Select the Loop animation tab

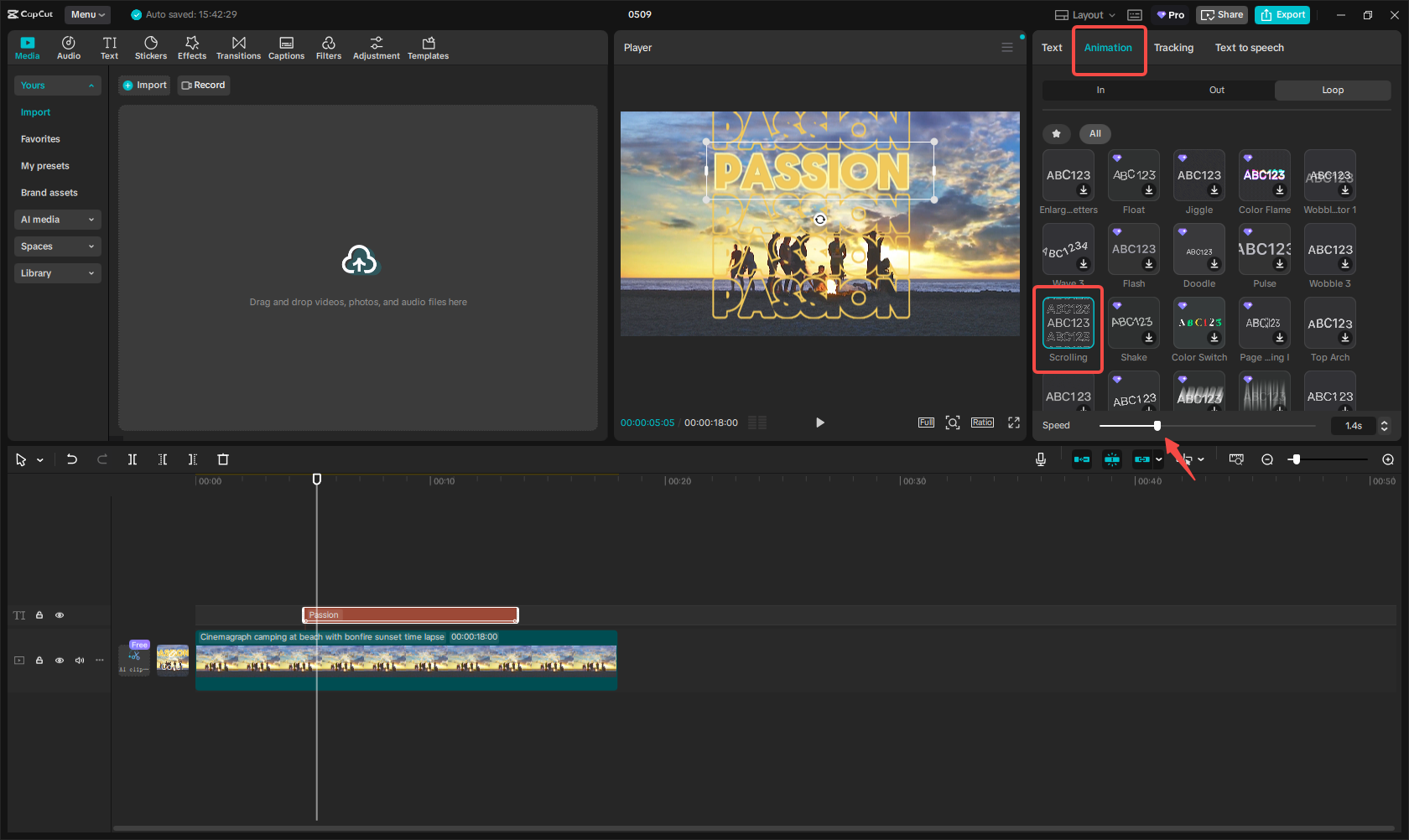tap(1333, 91)
